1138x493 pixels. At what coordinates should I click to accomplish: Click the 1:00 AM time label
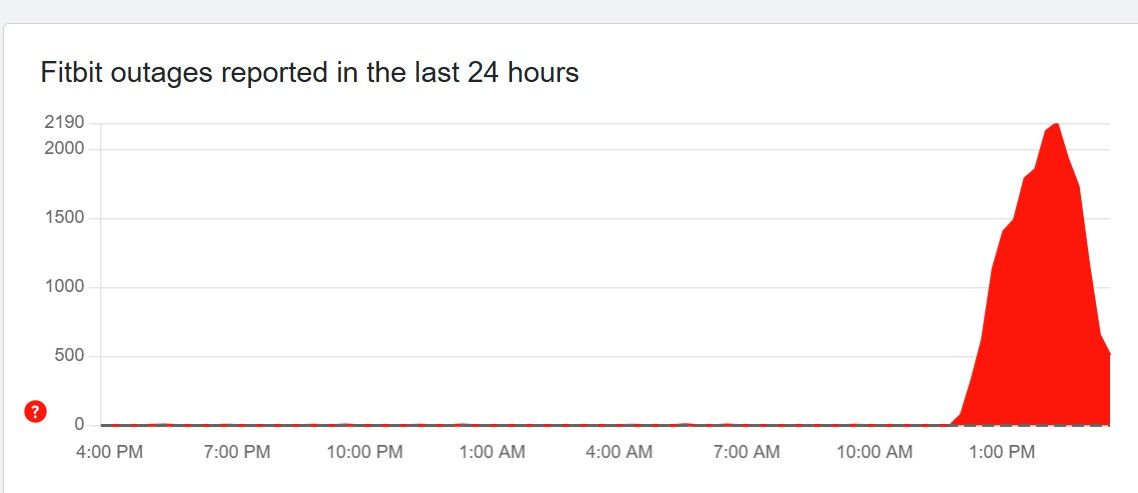pos(492,453)
